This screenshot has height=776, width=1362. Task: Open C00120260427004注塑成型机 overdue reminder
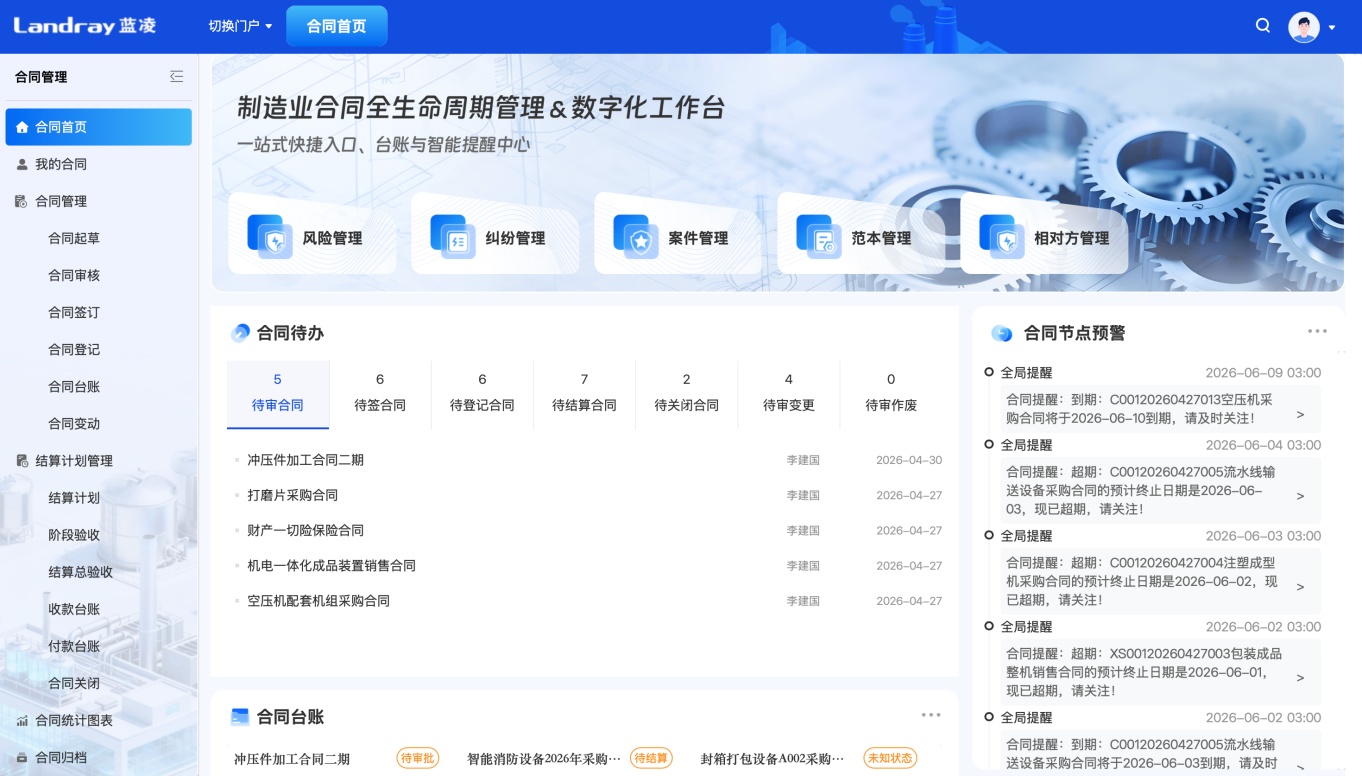pos(1161,581)
